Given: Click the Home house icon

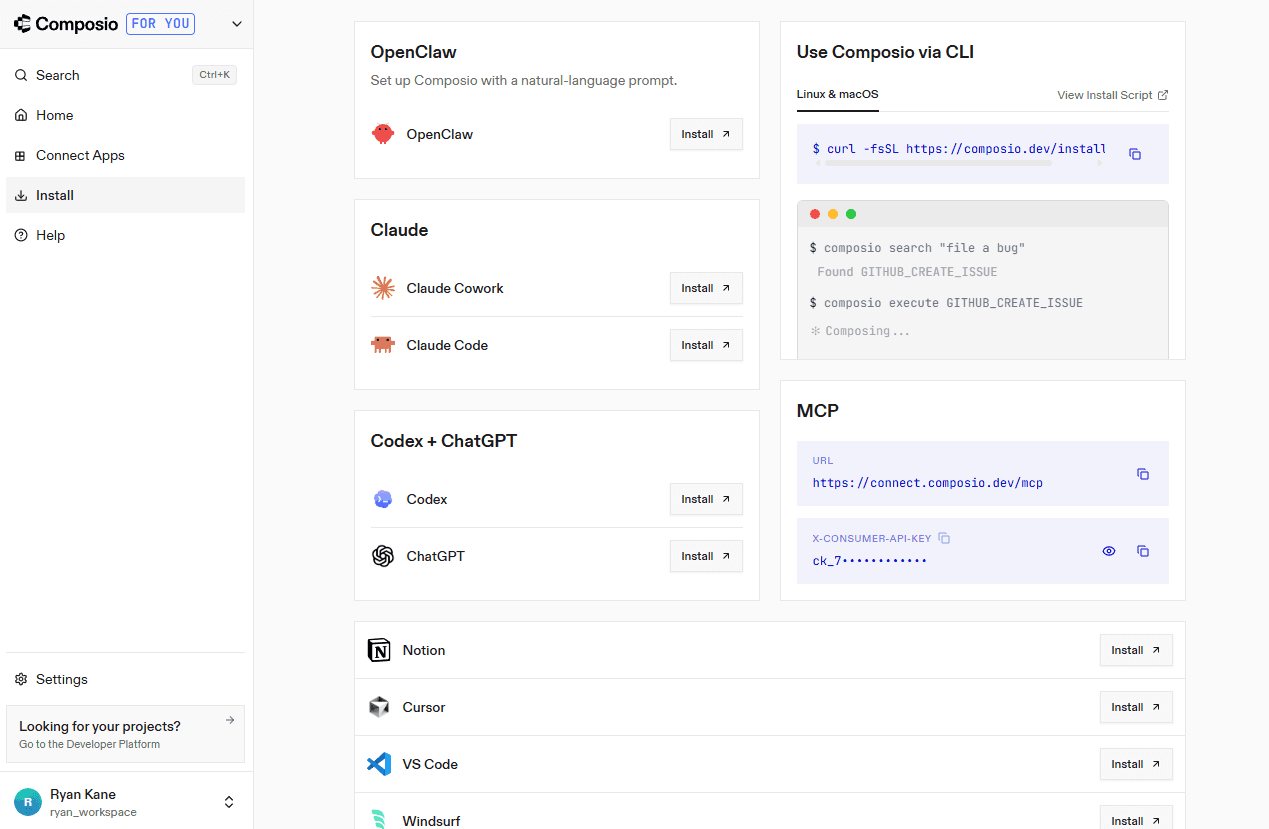Looking at the screenshot, I should [x=21, y=115].
